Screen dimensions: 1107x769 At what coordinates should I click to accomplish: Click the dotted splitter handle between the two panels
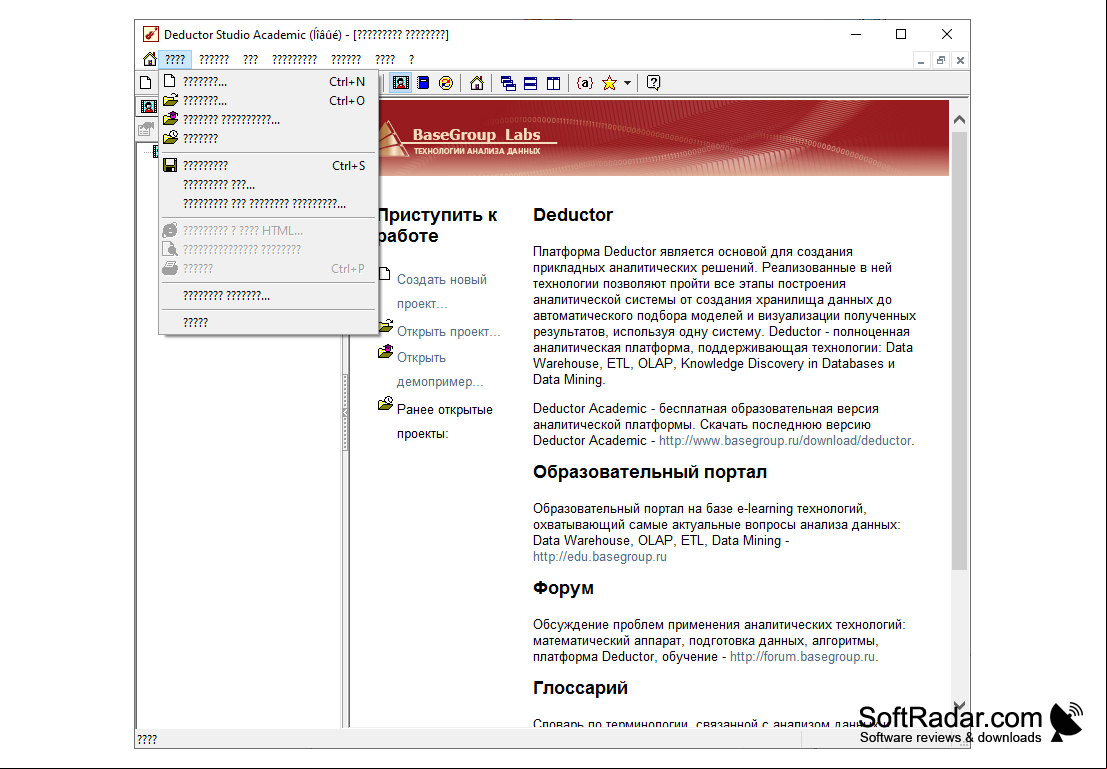pyautogui.click(x=345, y=412)
